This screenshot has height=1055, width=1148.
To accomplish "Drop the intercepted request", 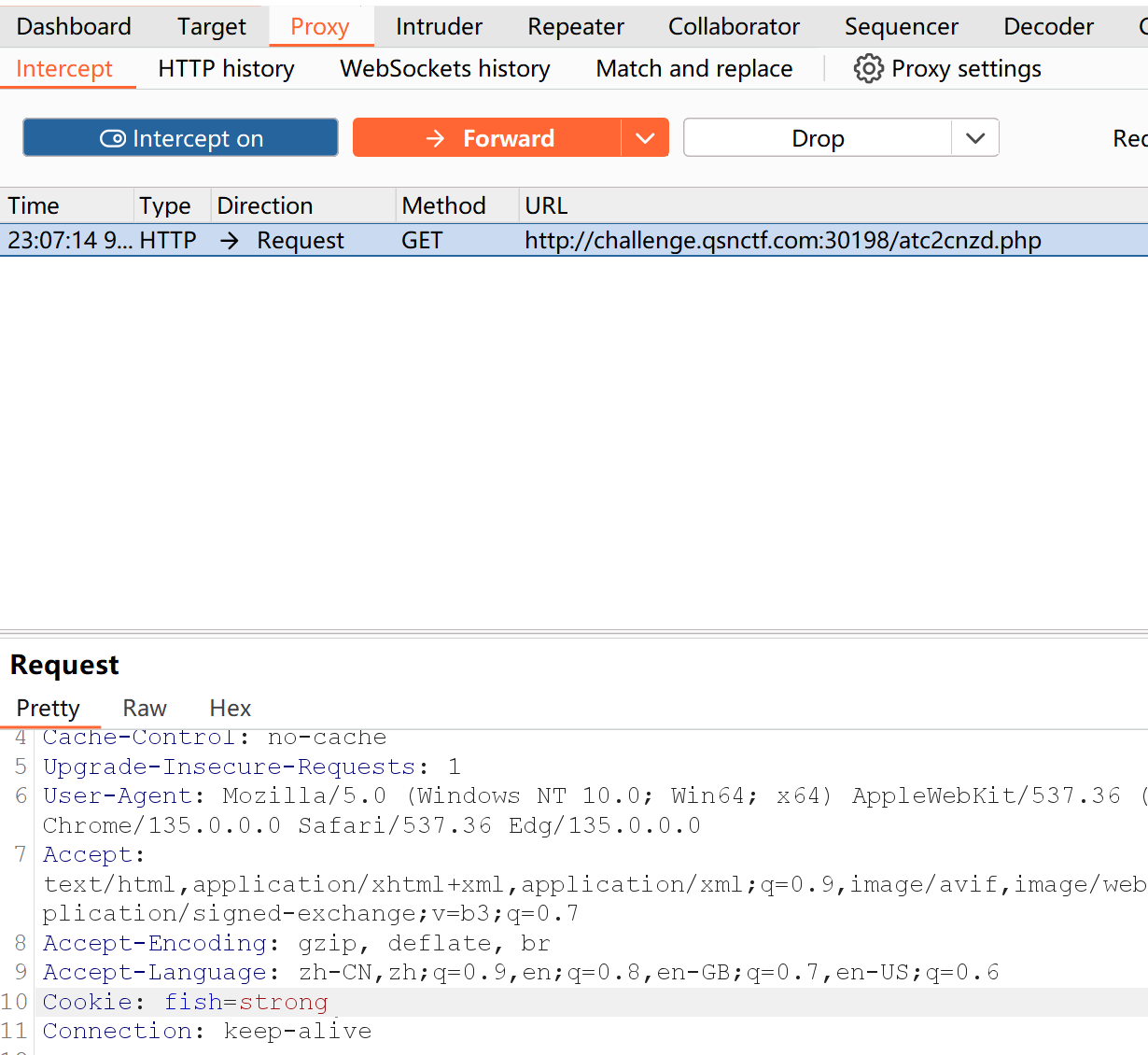I will [818, 137].
